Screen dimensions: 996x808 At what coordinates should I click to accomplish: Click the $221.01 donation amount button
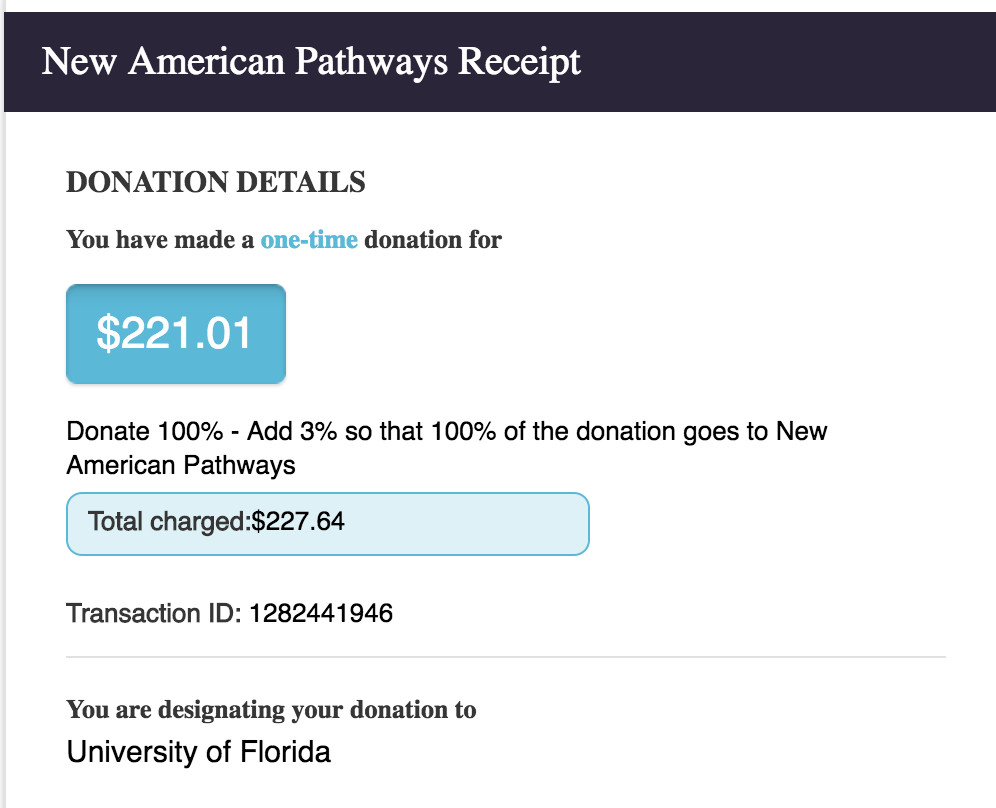tap(175, 334)
